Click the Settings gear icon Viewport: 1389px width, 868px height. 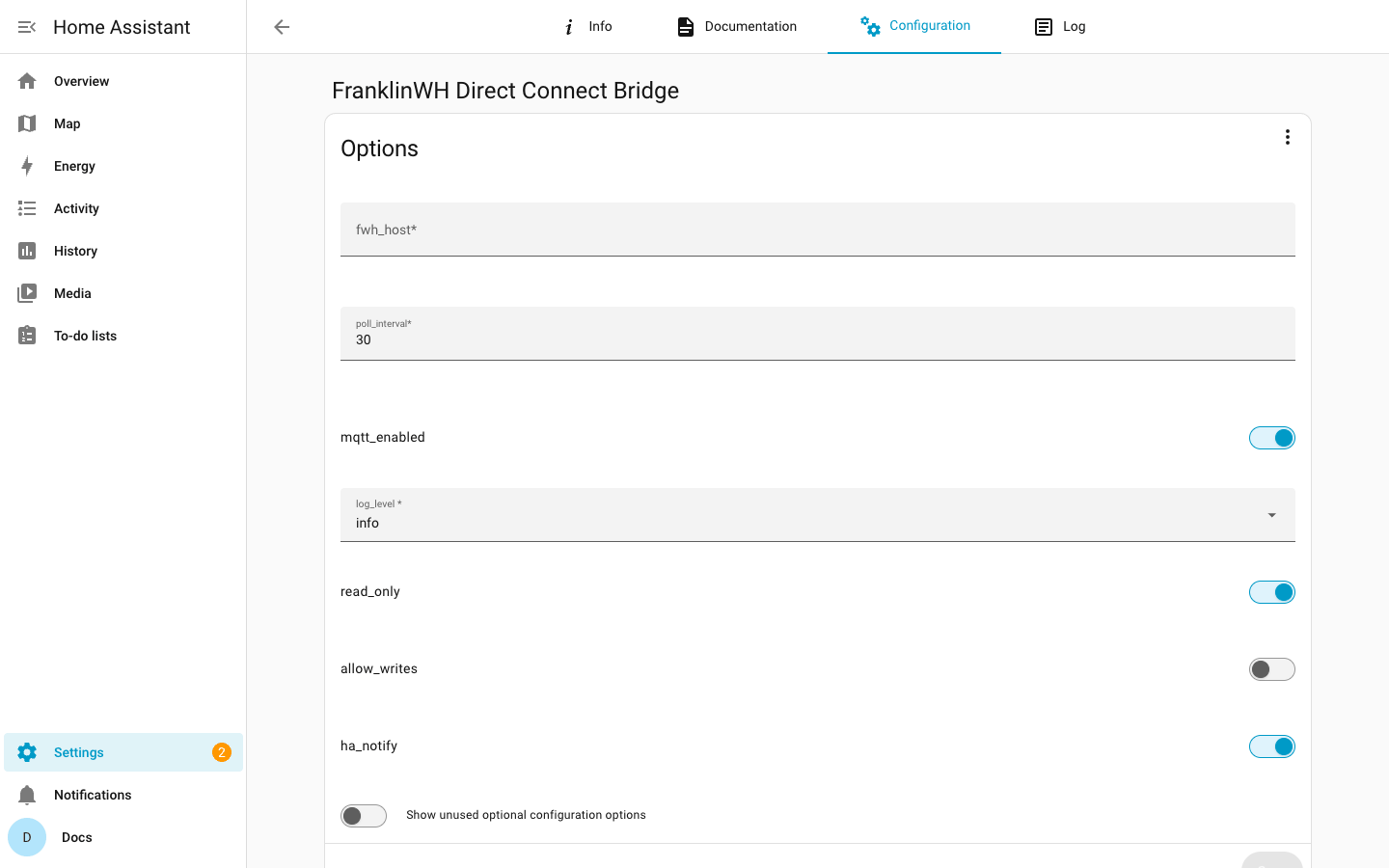click(27, 752)
